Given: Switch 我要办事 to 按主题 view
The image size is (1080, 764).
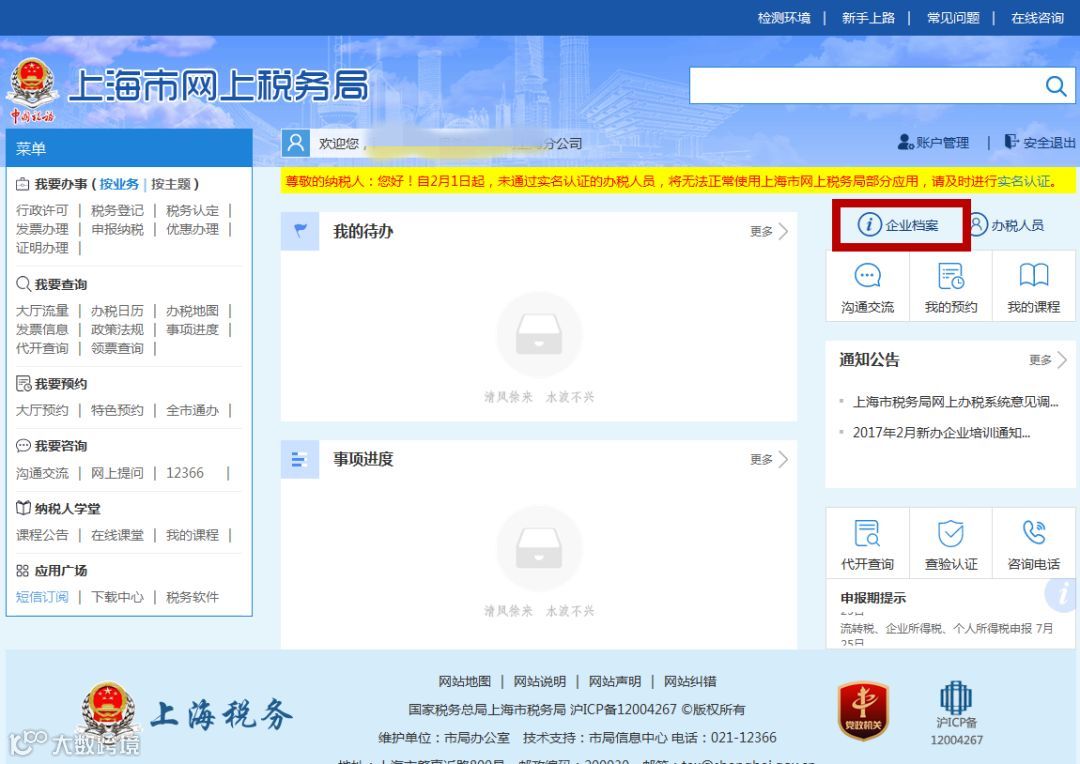Looking at the screenshot, I should pyautogui.click(x=171, y=184).
